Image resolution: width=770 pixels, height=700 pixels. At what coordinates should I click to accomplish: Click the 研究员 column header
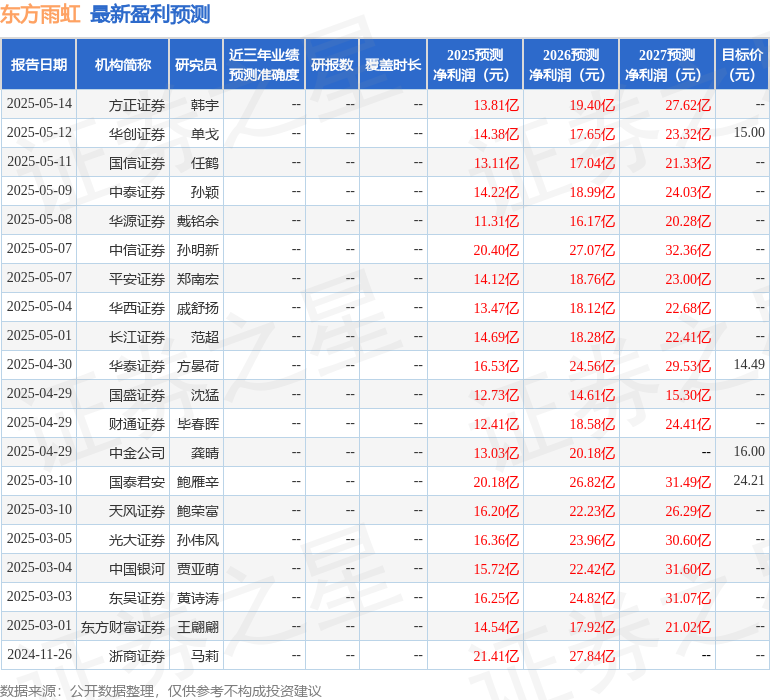196,65
